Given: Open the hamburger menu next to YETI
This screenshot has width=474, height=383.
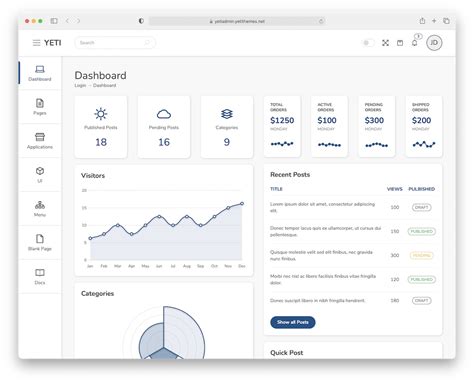Looking at the screenshot, I should point(36,43).
